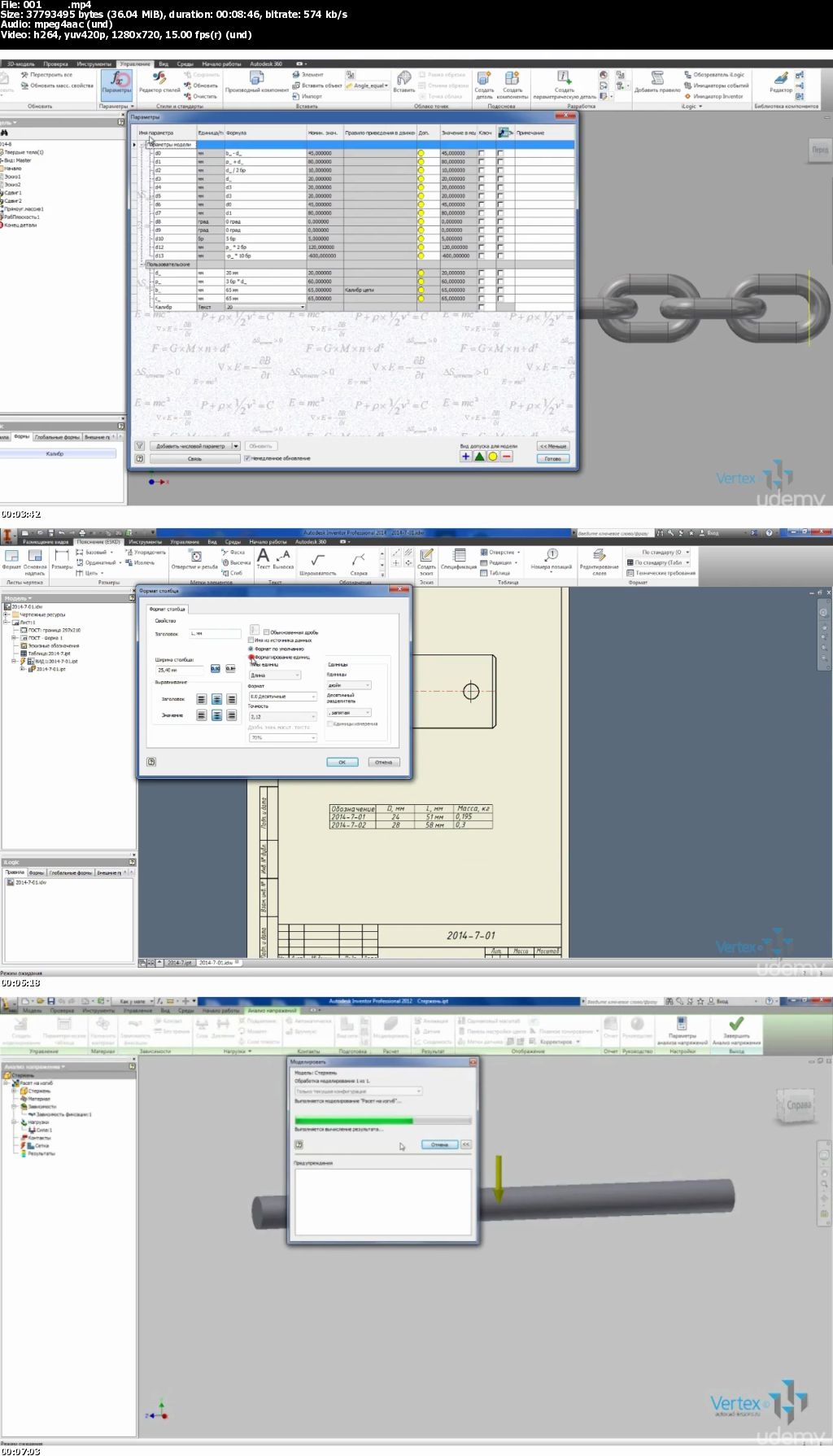Select the Текст tool in drawing ribbon
Image resolution: width=833 pixels, height=1456 pixels.
point(264,559)
